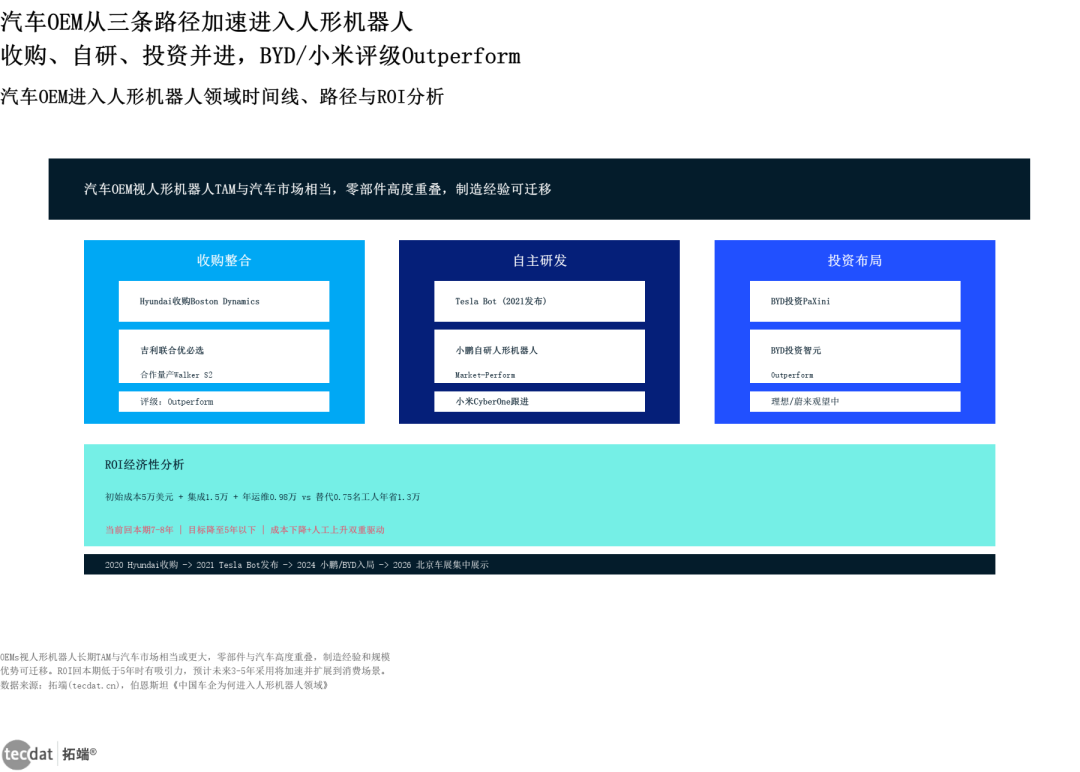This screenshot has height=772, width=1080.
Task: Select the 投资布局 column header
Action: pos(855,260)
